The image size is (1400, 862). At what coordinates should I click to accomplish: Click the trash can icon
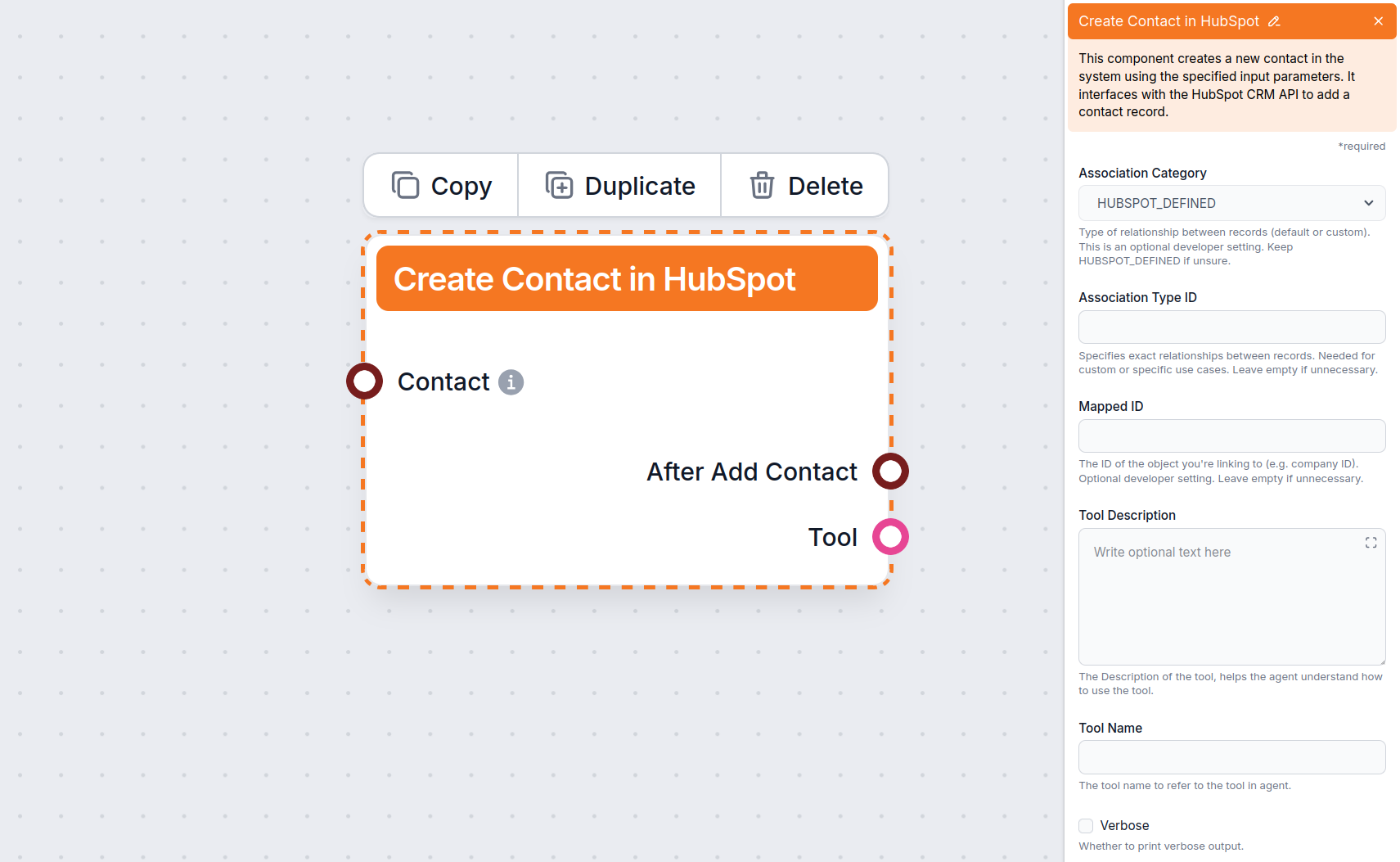(x=762, y=185)
